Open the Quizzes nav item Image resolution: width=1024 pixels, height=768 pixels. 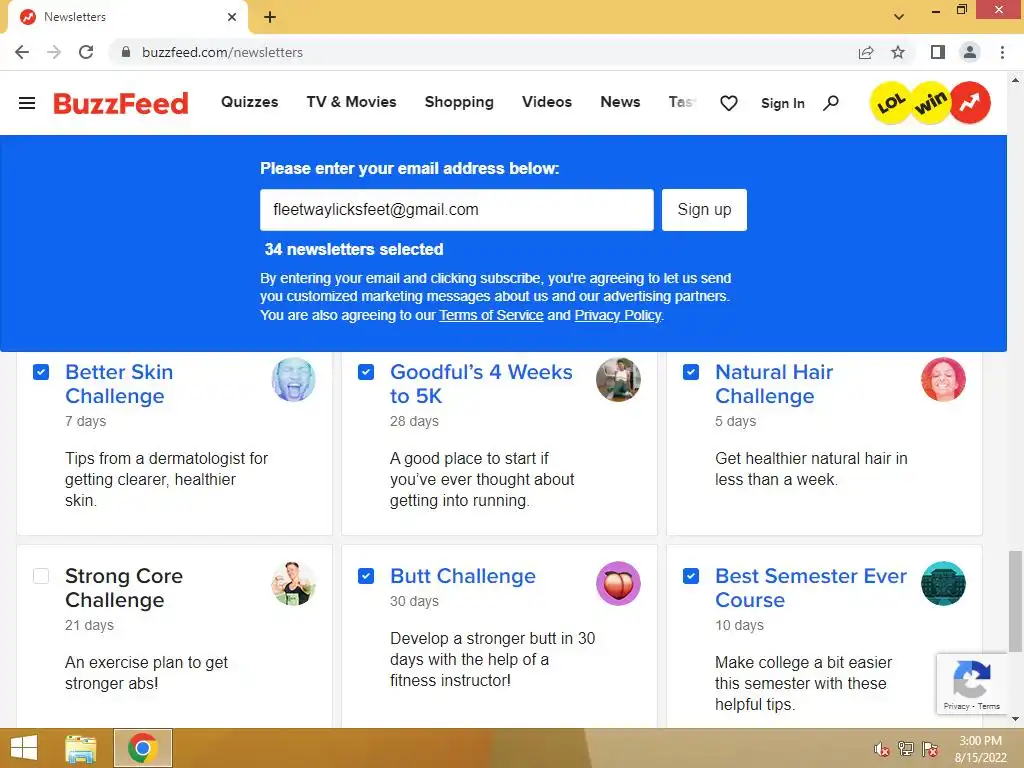(249, 102)
